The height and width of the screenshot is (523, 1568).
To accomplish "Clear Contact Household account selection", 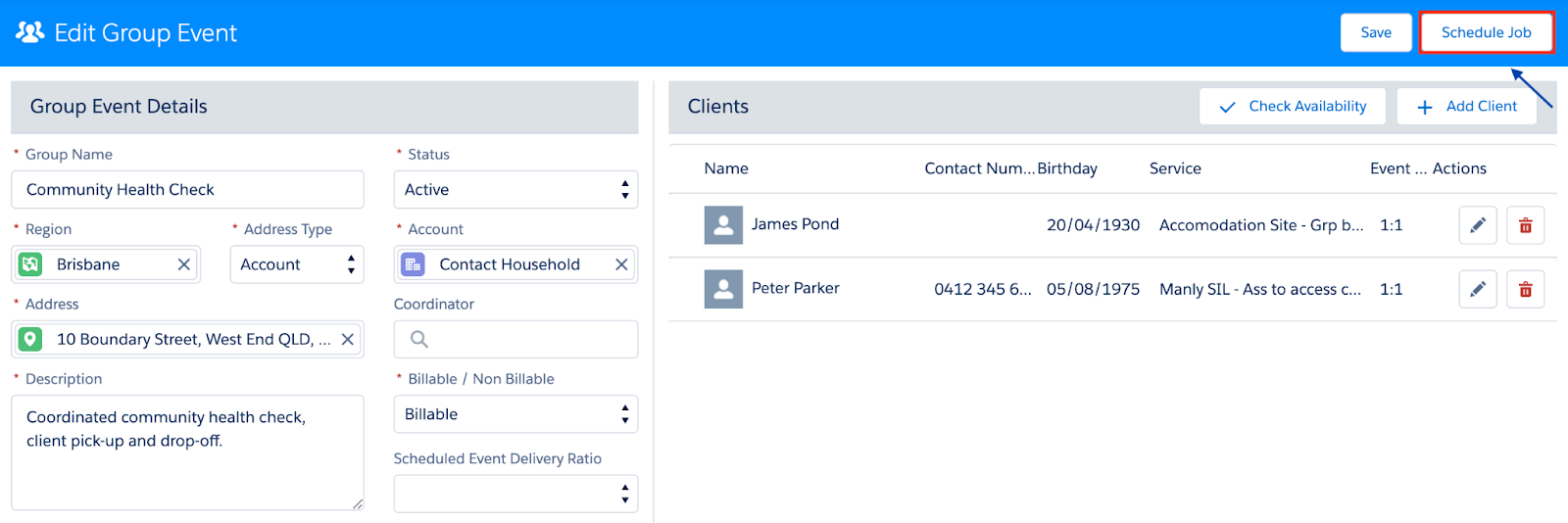I will [621, 264].
